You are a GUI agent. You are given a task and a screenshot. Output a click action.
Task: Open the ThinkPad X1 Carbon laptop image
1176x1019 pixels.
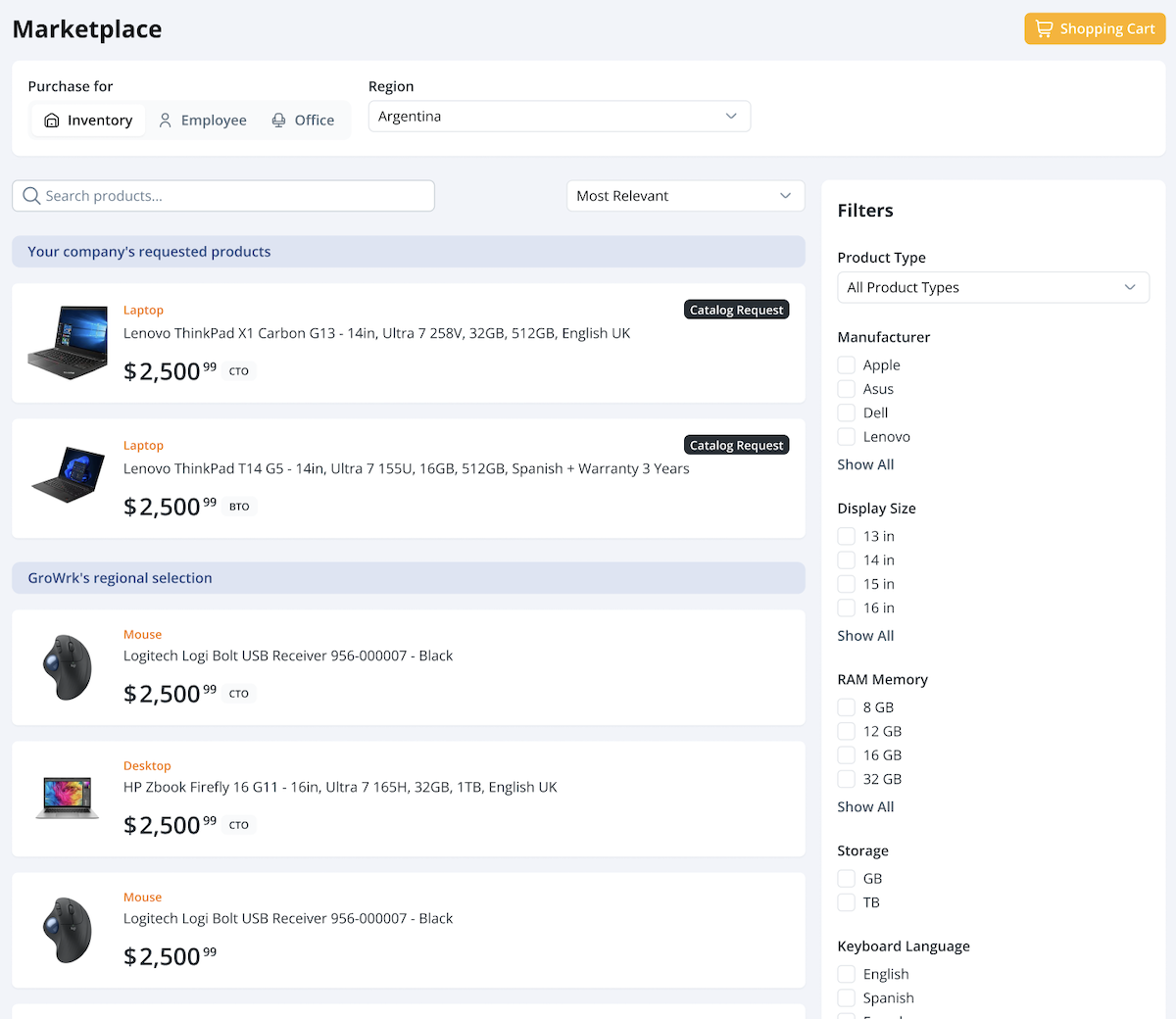click(x=67, y=343)
